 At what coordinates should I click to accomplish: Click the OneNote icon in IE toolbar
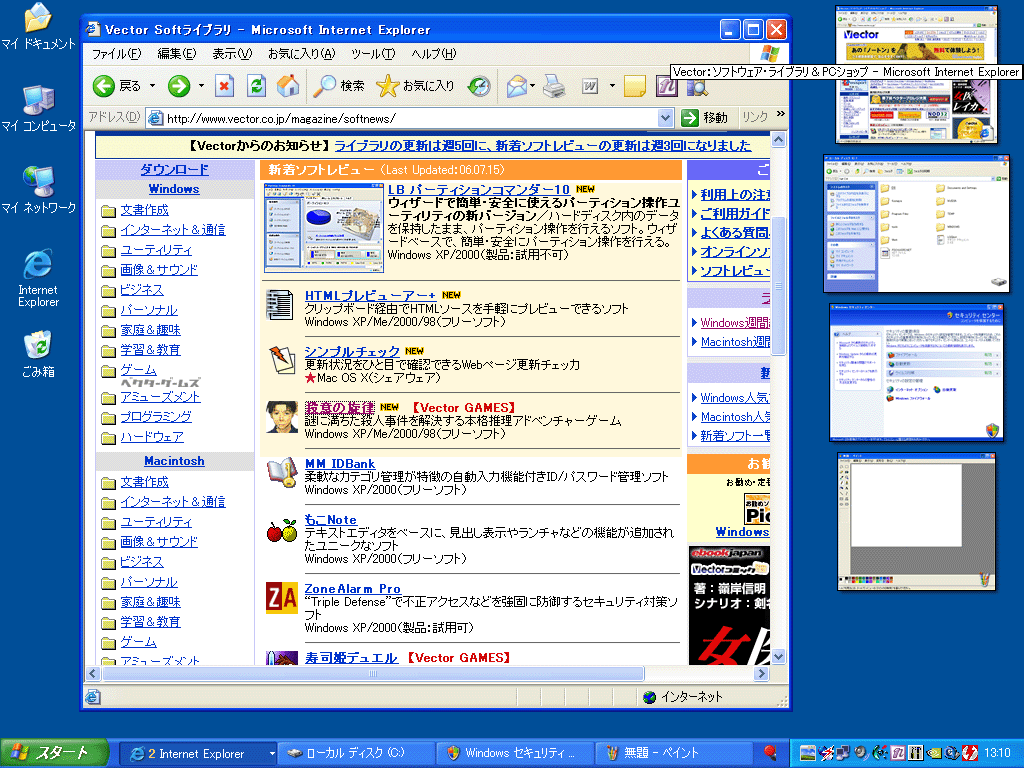click(x=667, y=86)
